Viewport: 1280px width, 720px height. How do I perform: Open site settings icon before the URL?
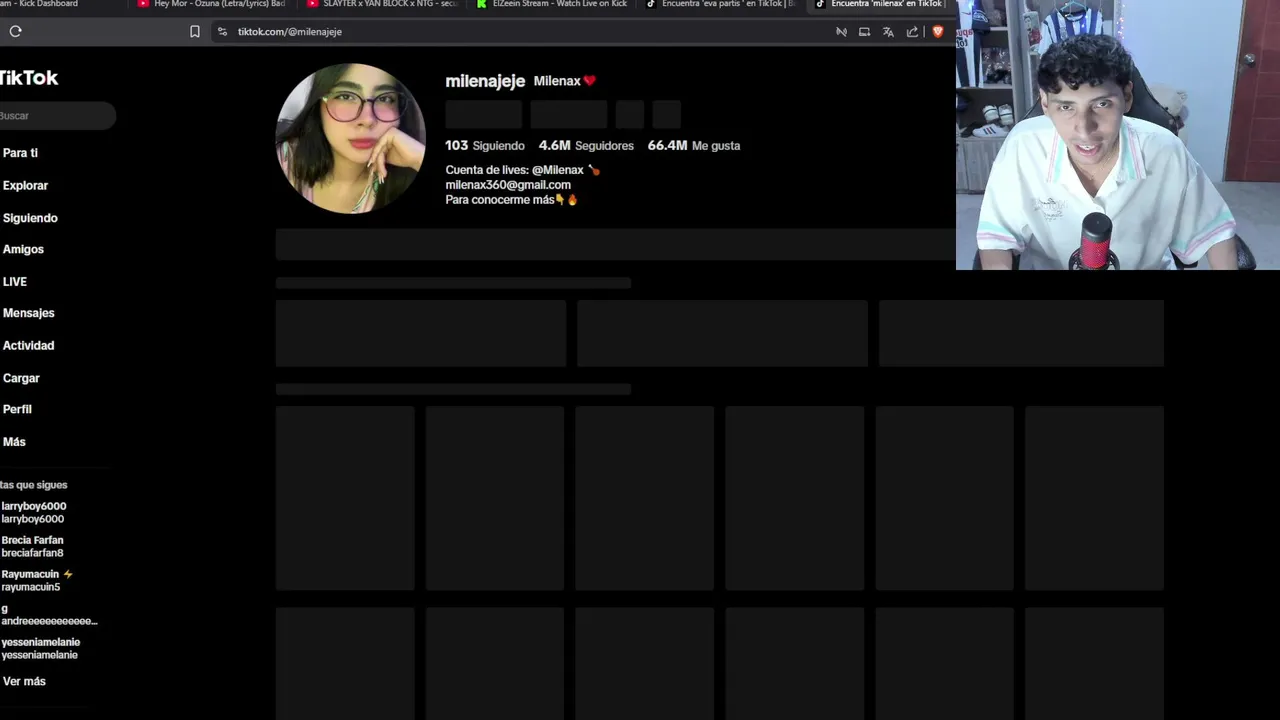tap(222, 31)
